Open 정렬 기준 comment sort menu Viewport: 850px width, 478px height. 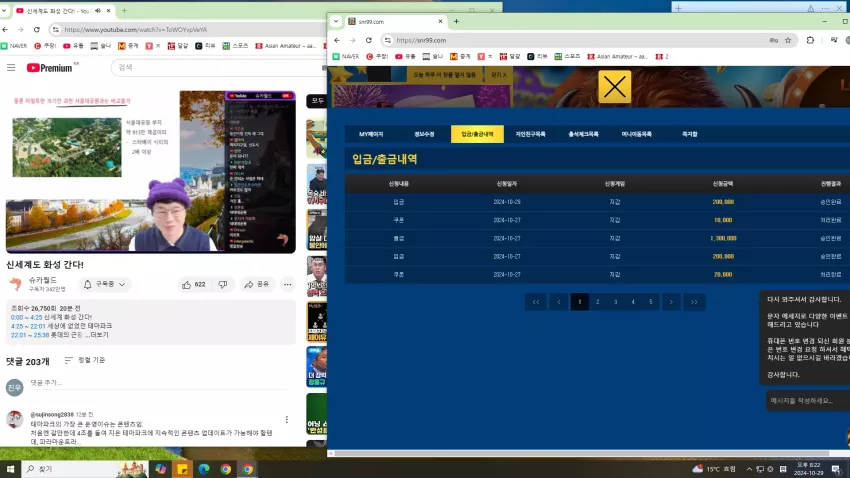(x=85, y=360)
